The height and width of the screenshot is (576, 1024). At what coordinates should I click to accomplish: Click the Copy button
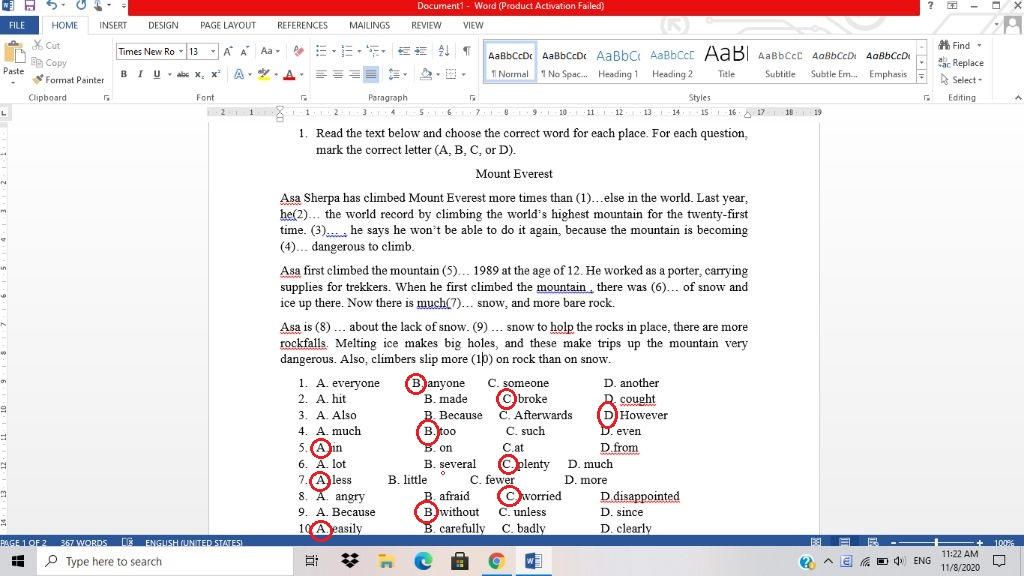[x=49, y=63]
